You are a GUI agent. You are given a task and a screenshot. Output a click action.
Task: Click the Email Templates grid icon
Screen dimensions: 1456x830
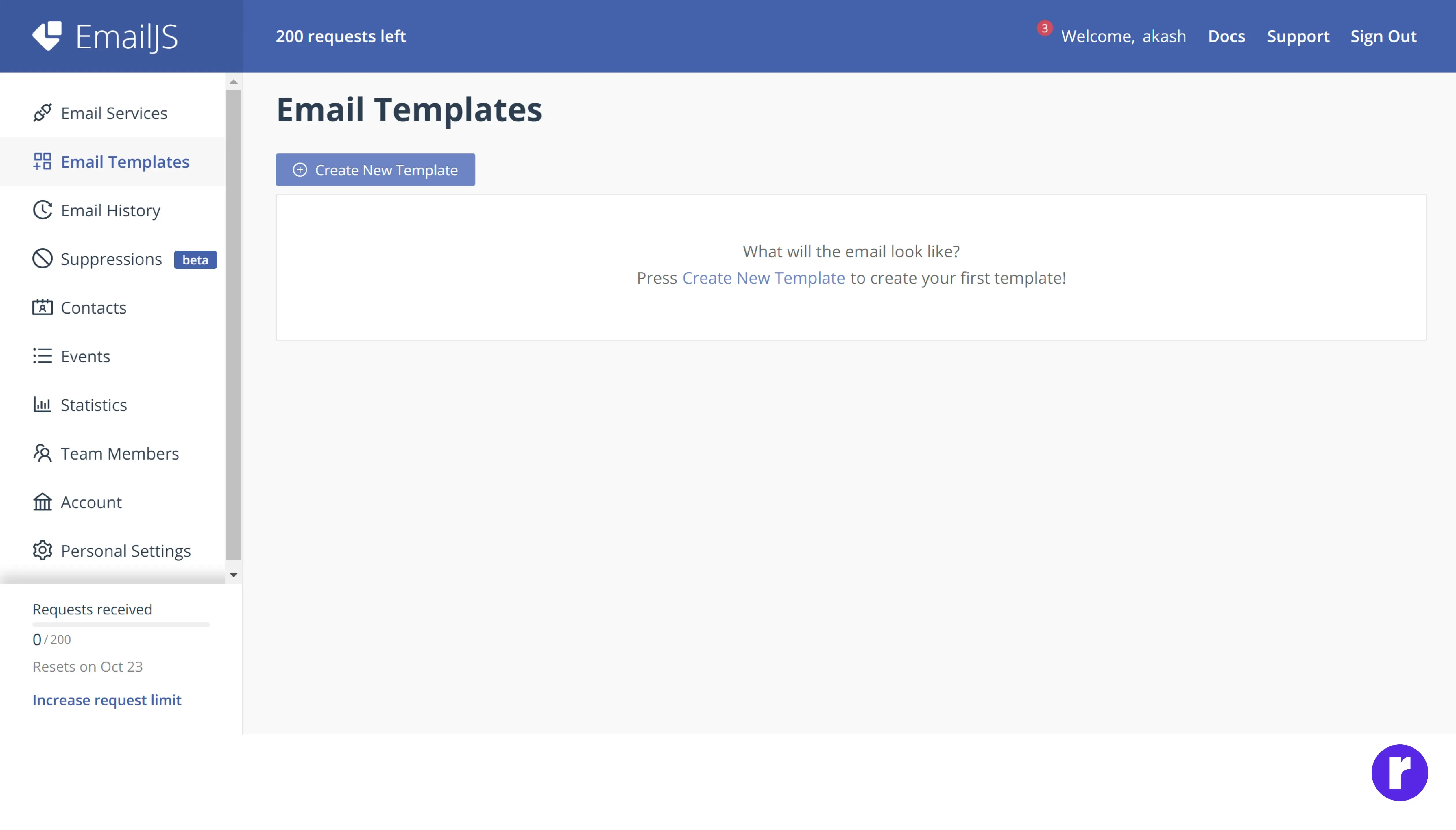point(42,161)
